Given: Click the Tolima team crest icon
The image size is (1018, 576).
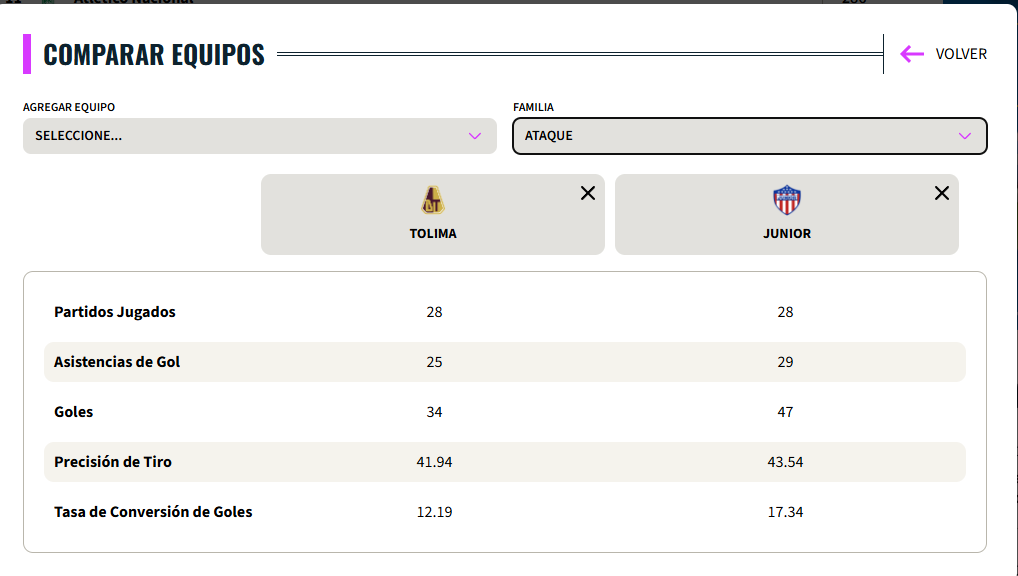Looking at the screenshot, I should [x=433, y=201].
